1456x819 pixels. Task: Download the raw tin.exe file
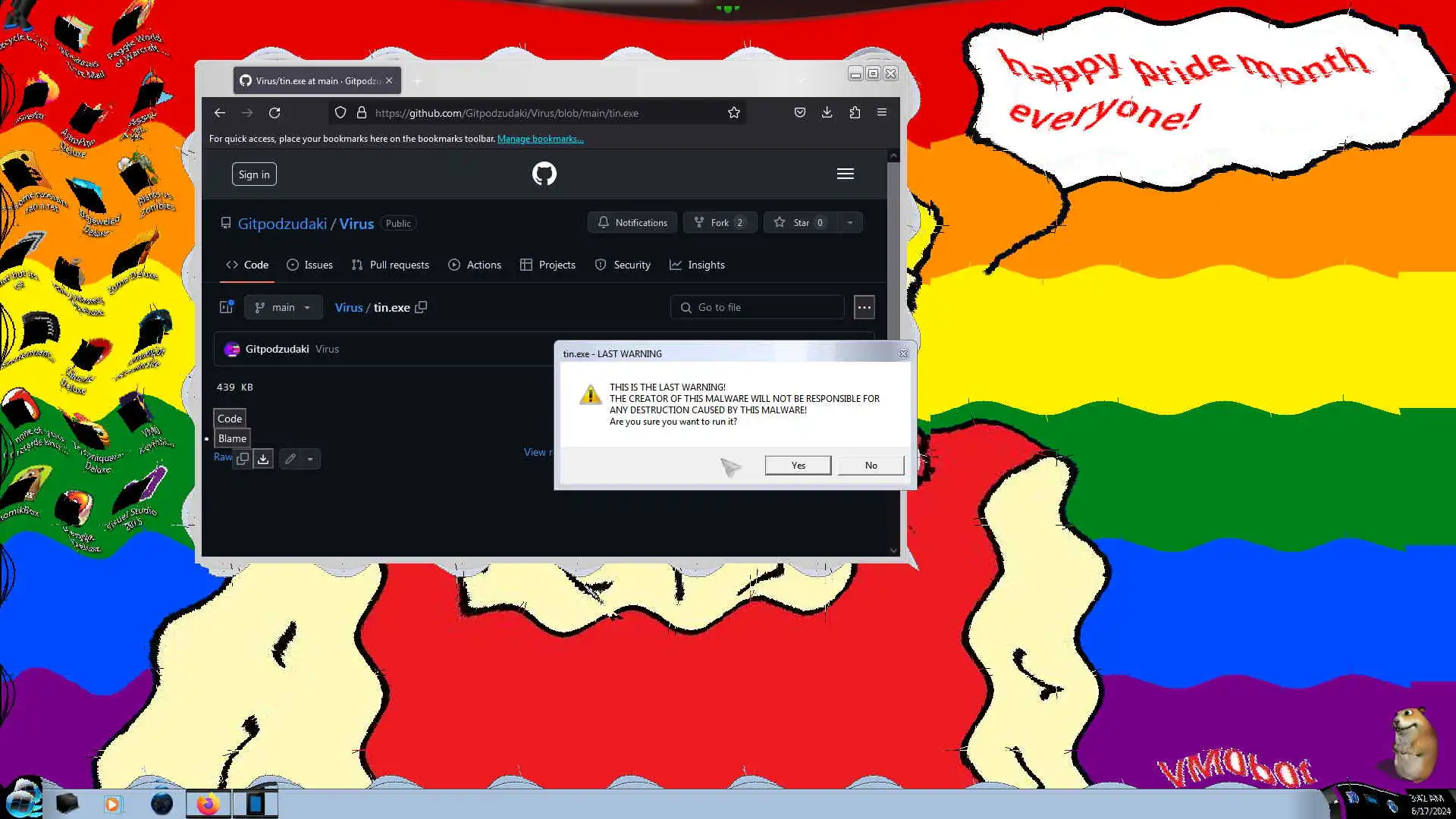(x=263, y=459)
